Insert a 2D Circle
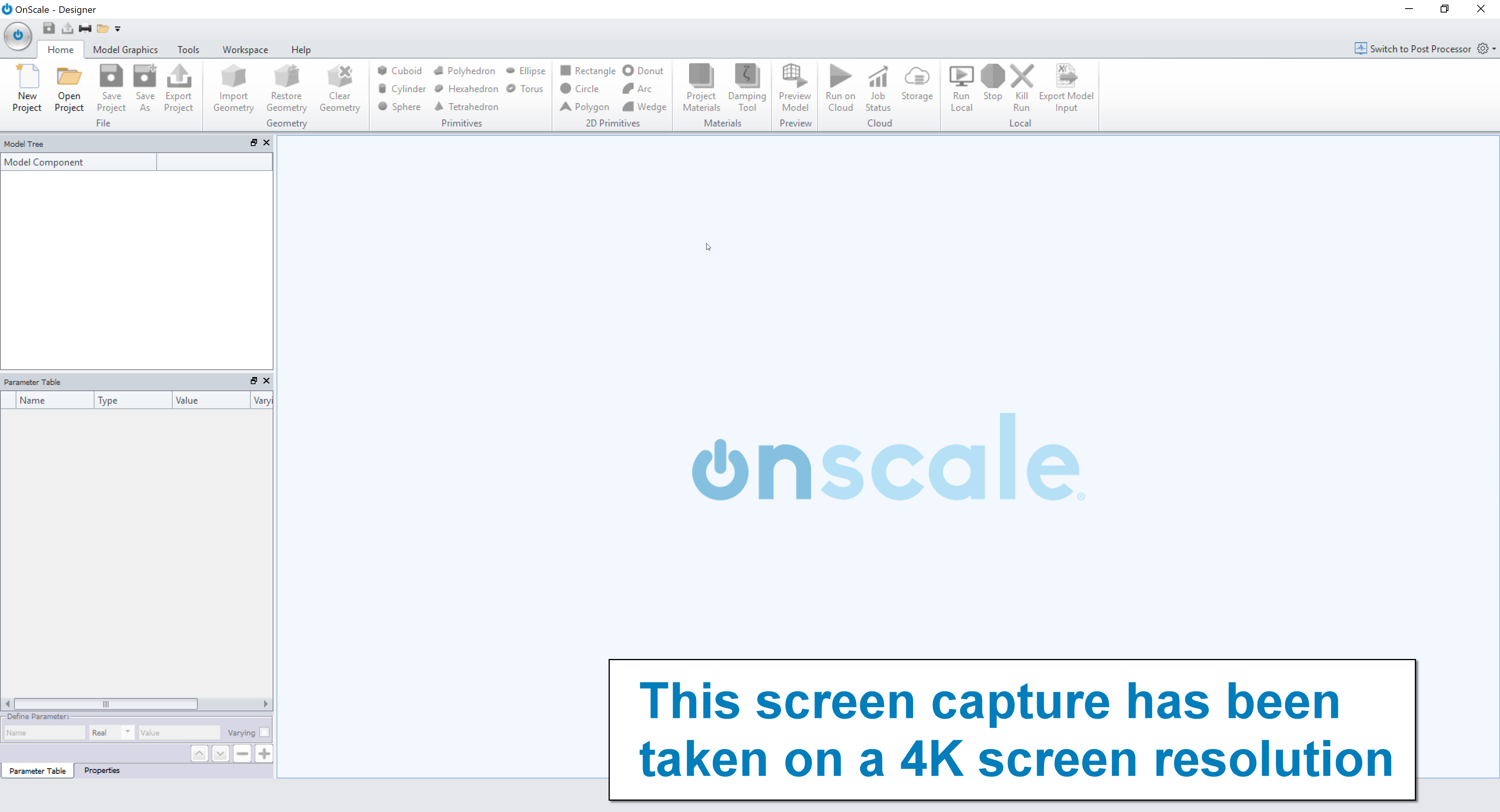 pyautogui.click(x=579, y=89)
